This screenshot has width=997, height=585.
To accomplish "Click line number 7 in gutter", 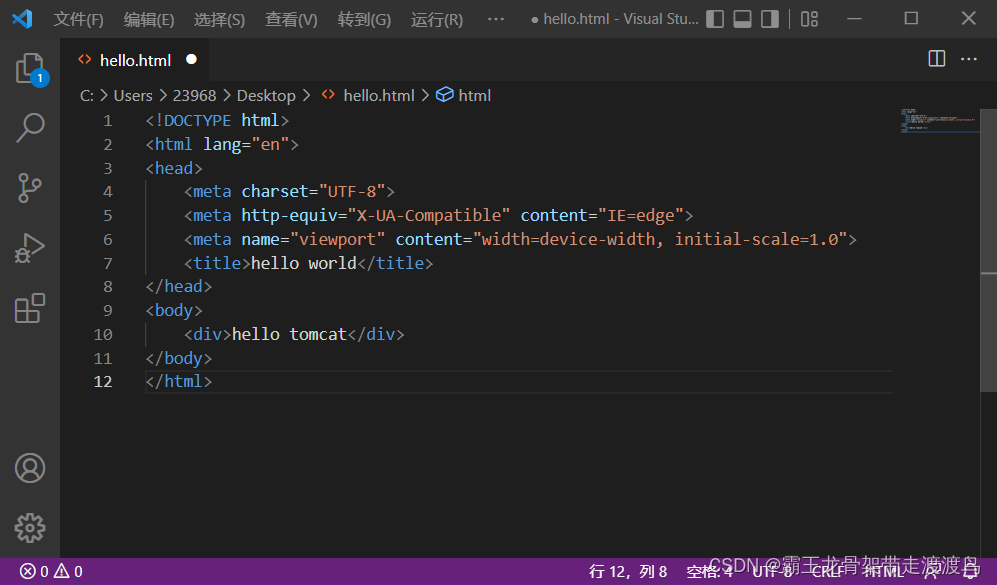I will [x=107, y=263].
